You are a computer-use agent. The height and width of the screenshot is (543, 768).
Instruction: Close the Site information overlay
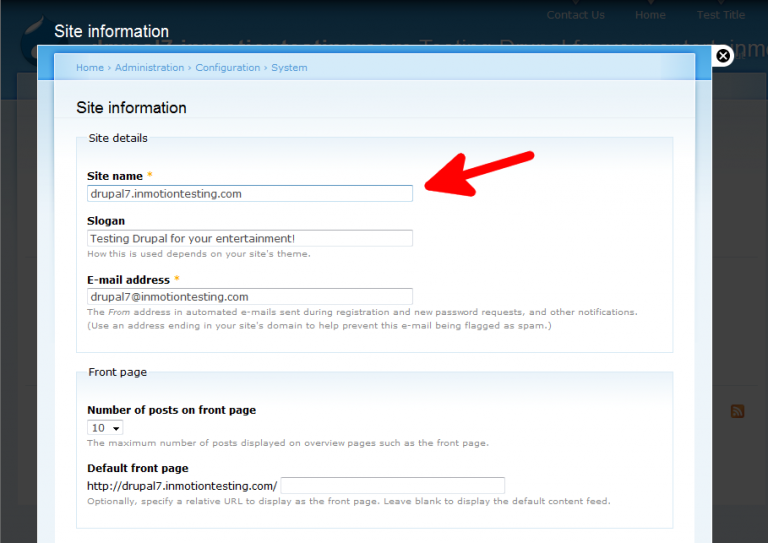723,56
